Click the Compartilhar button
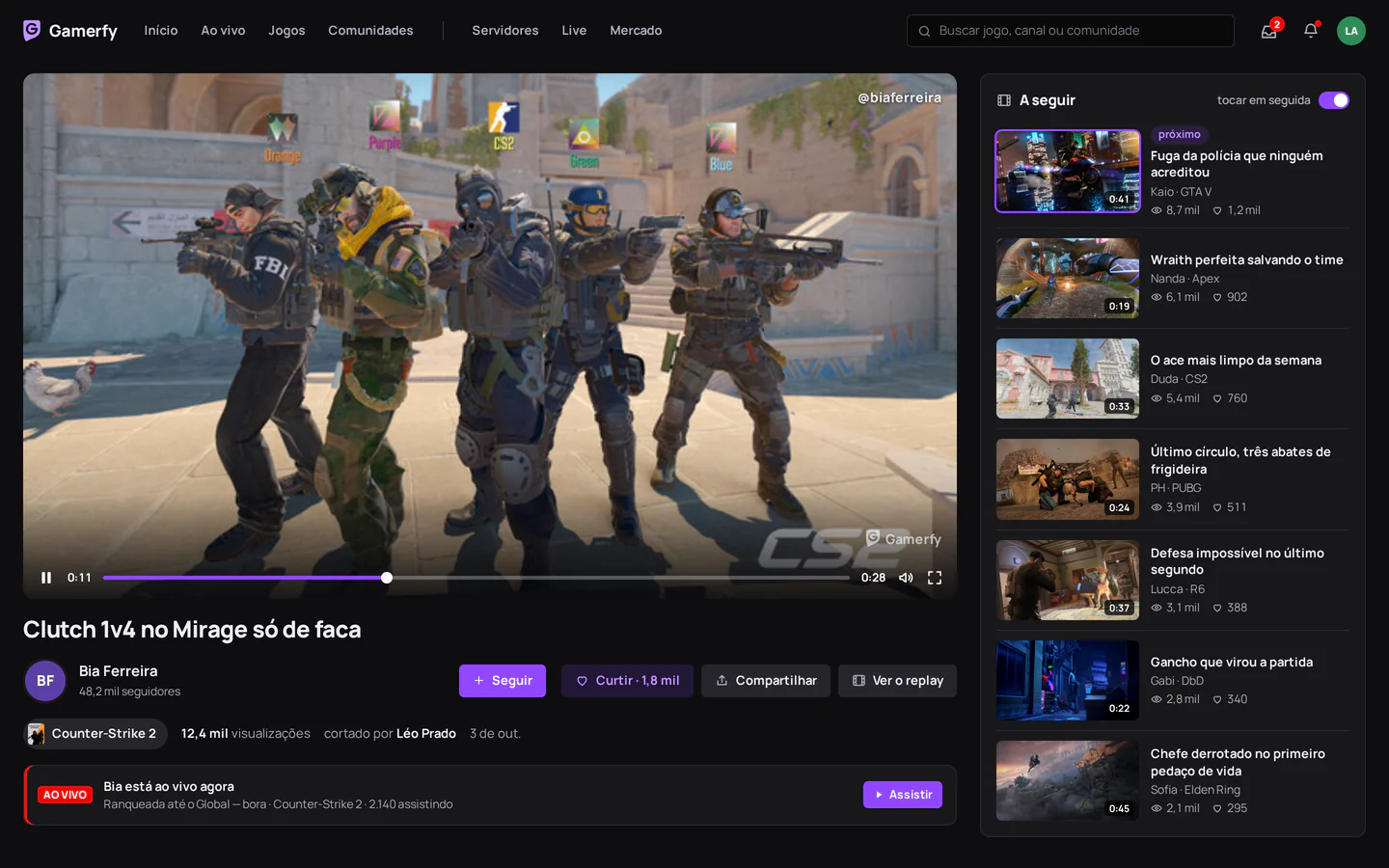This screenshot has width=1389, height=868. (766, 681)
